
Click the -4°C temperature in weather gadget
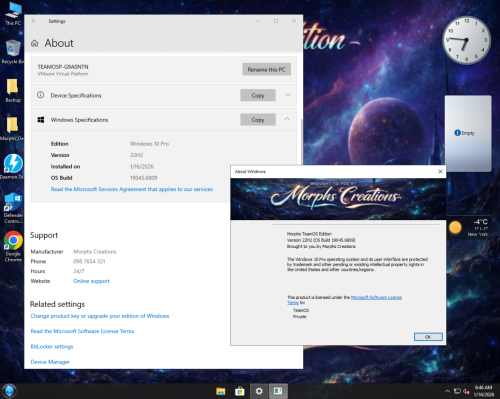[481, 222]
